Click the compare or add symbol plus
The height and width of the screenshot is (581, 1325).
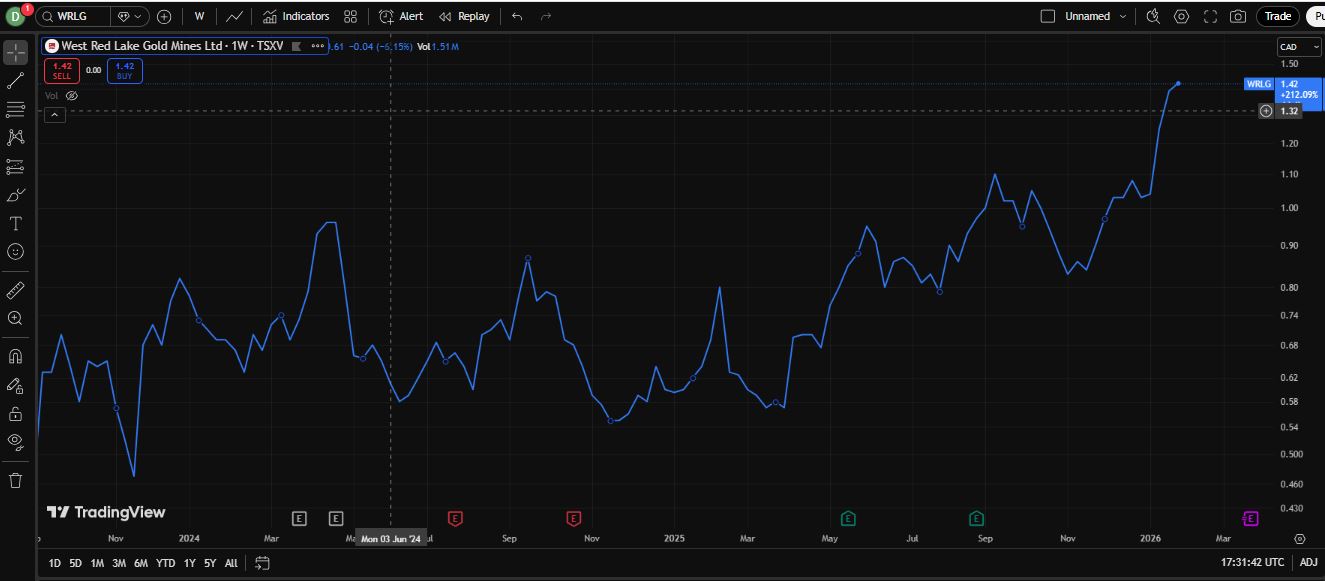tap(164, 16)
